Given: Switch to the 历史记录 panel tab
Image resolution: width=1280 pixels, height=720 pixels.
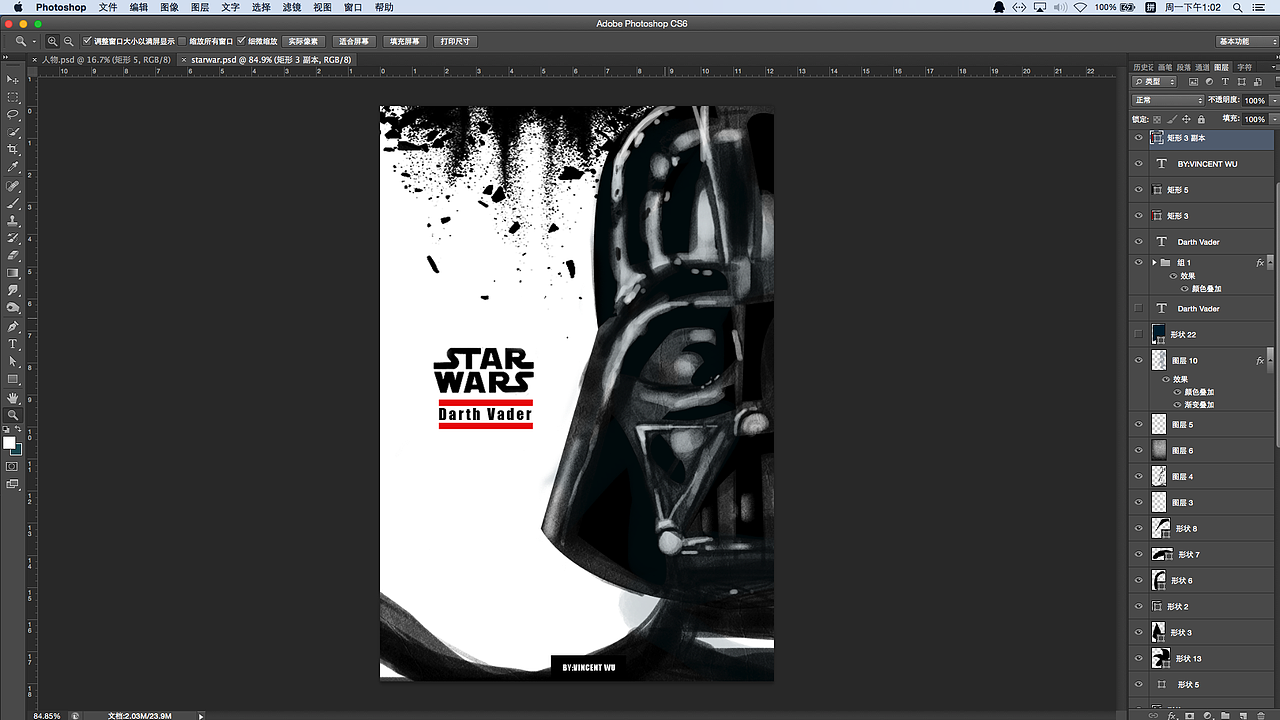Looking at the screenshot, I should point(1142,67).
